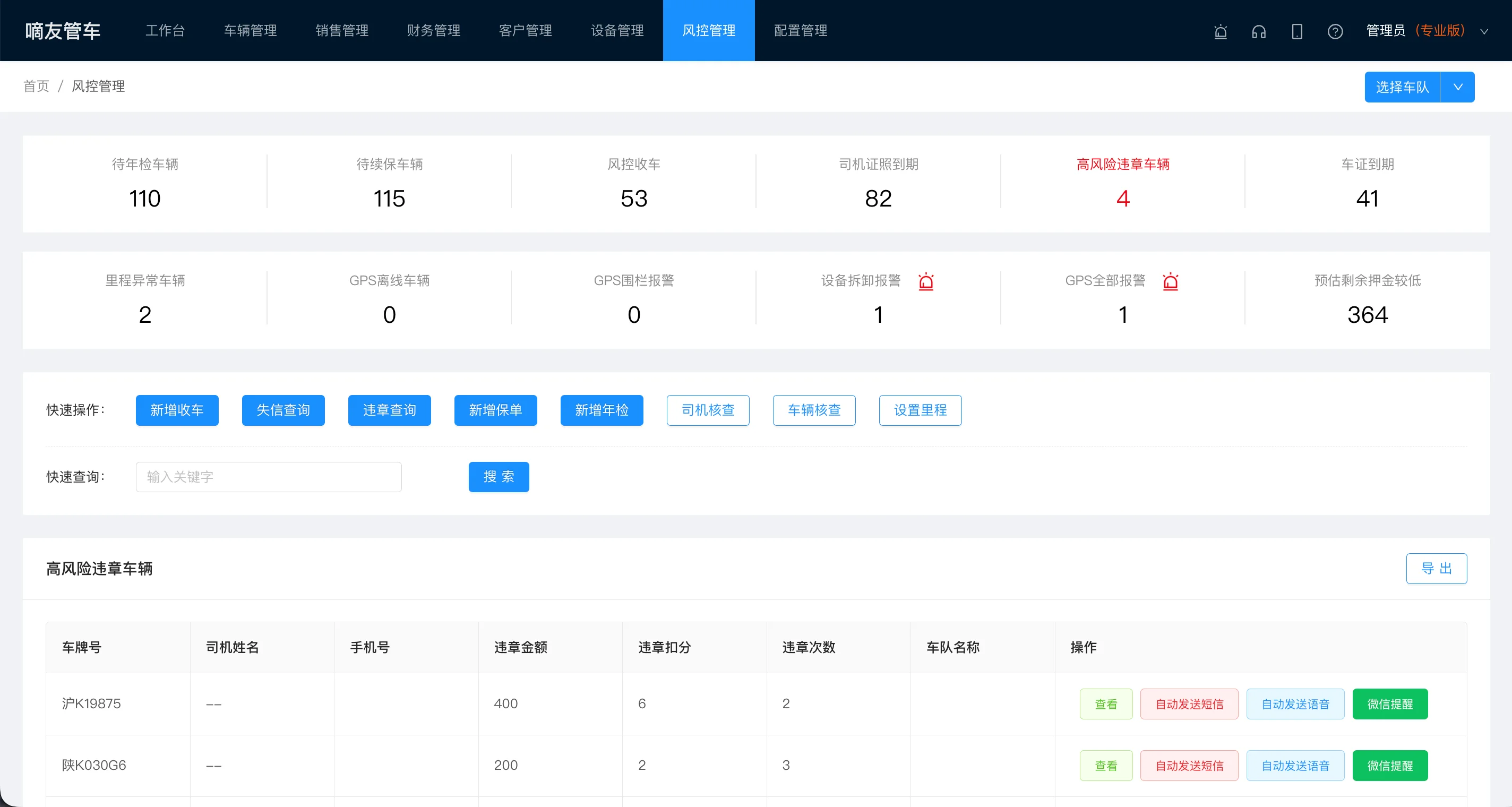Click the 选择车队 button
This screenshot has width=1512, height=807.
[1402, 87]
